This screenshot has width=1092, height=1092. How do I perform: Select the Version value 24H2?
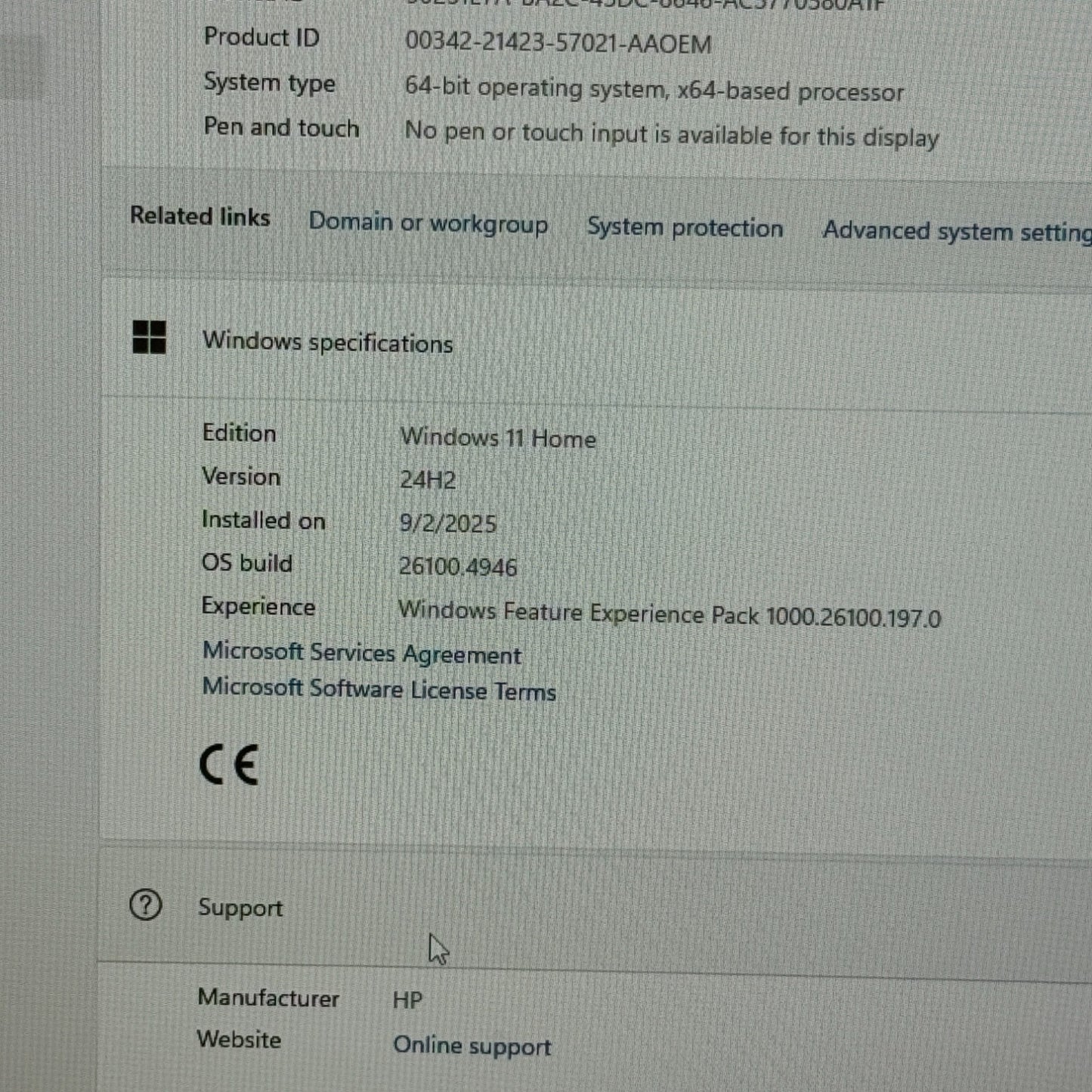[428, 480]
